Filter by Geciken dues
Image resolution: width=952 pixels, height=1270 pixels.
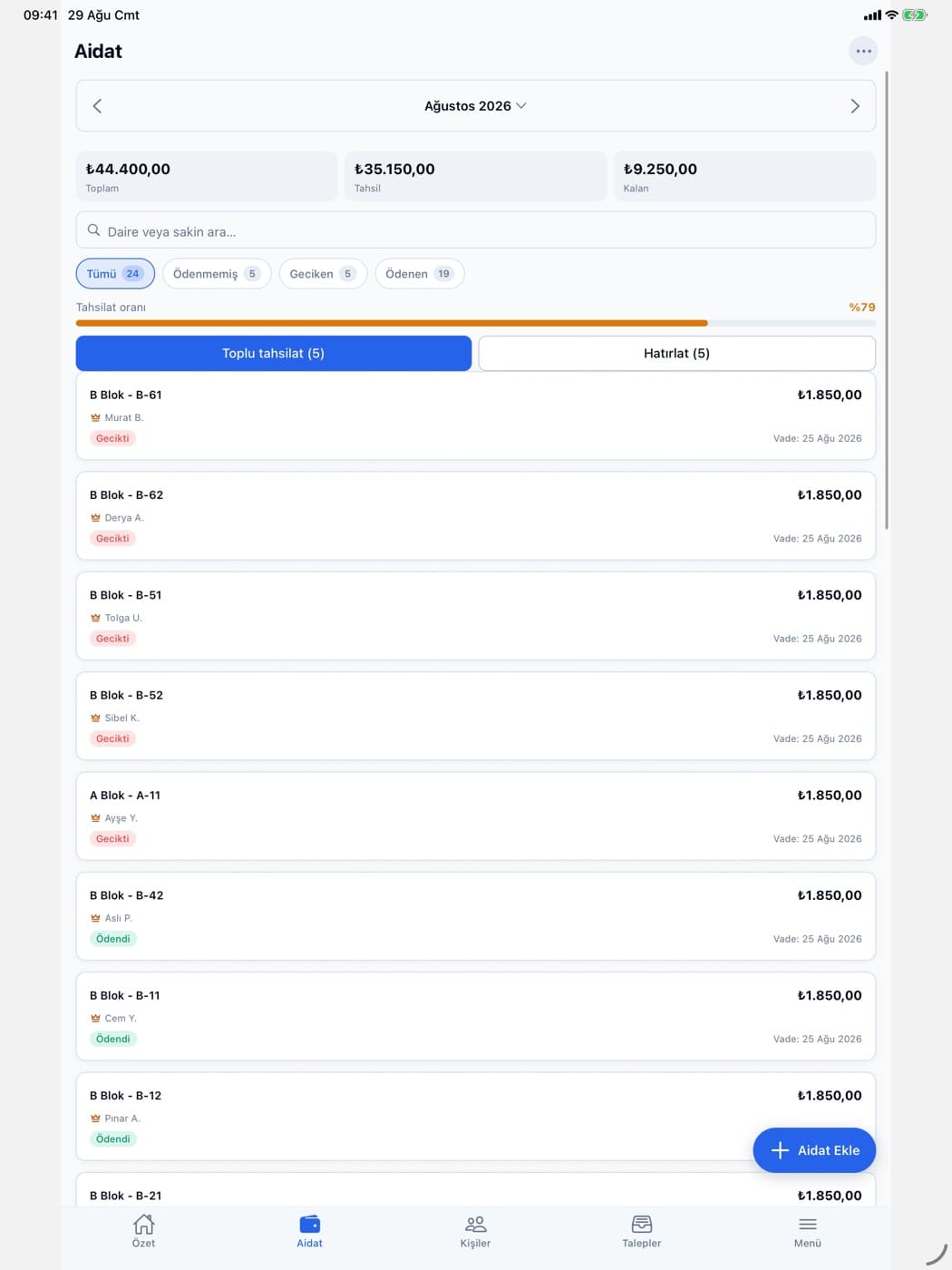click(x=323, y=274)
